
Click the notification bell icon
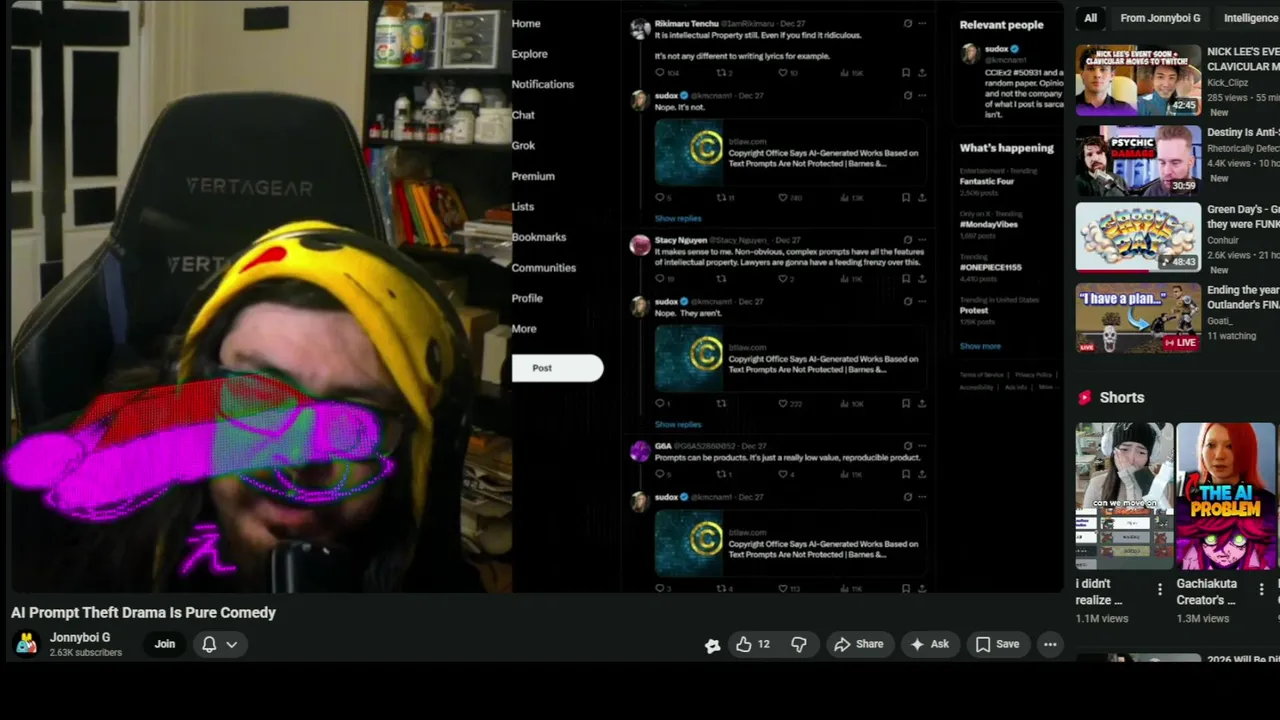(x=209, y=644)
